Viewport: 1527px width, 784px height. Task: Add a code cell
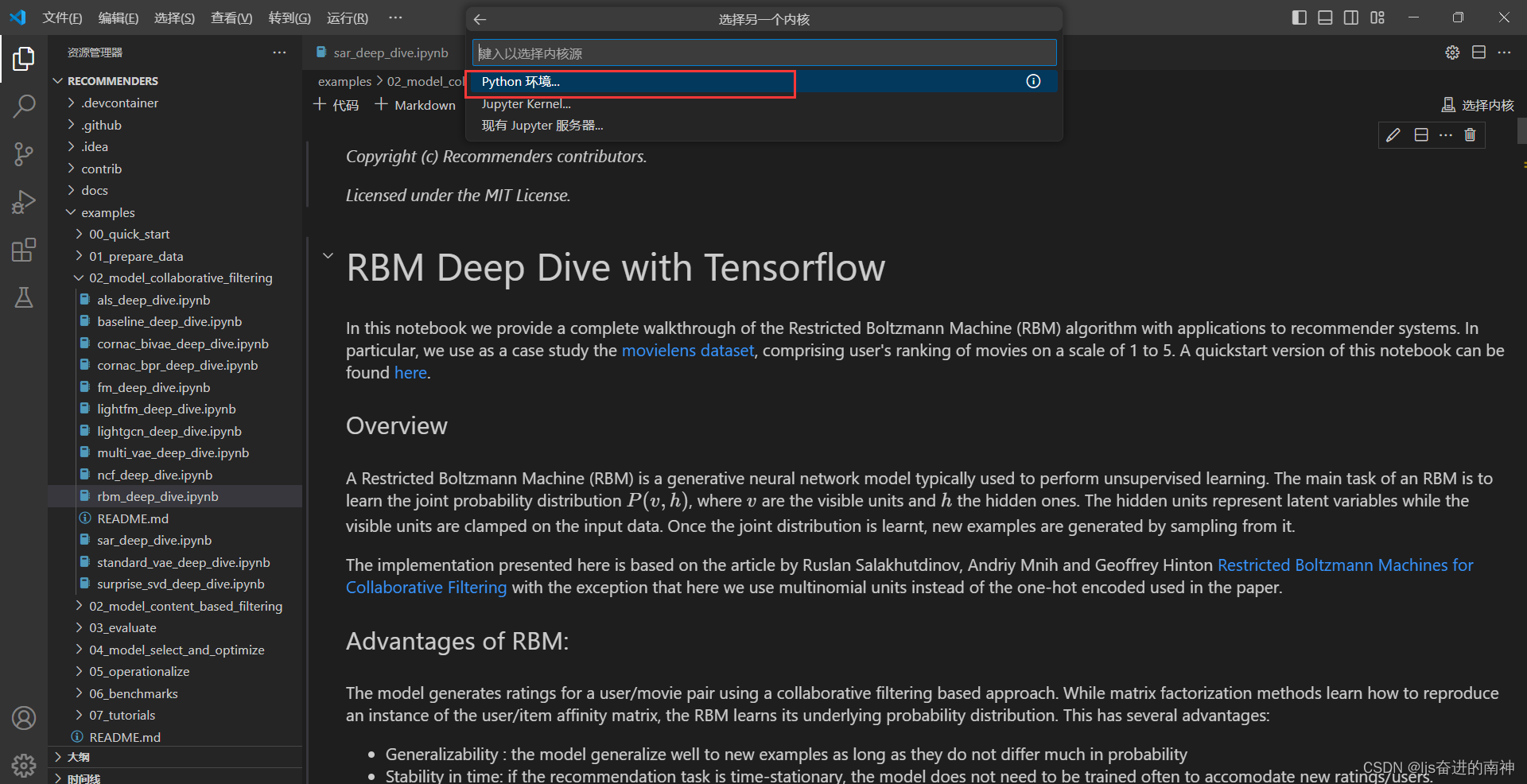[336, 105]
